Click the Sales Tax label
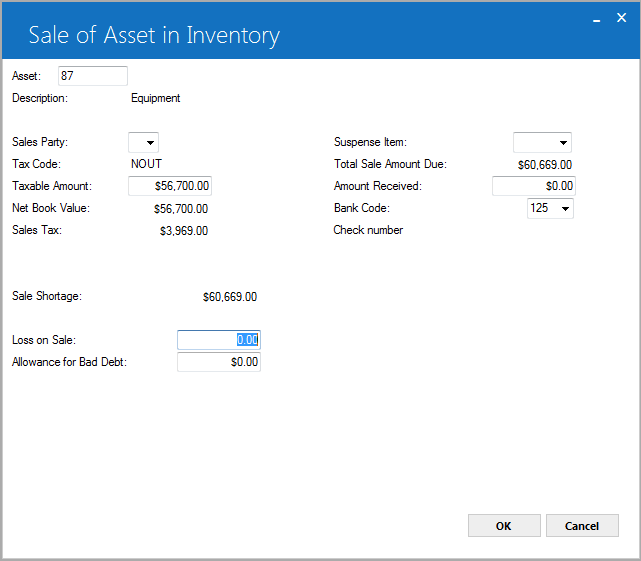 [37, 230]
